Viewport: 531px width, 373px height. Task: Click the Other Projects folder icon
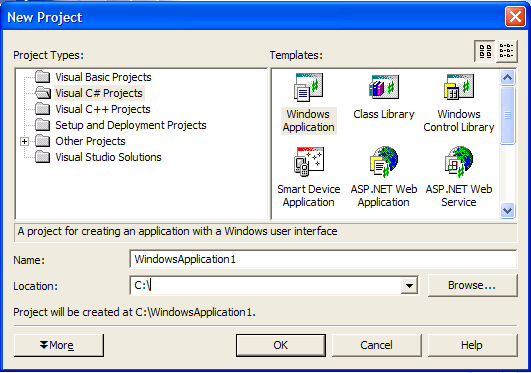pos(43,141)
